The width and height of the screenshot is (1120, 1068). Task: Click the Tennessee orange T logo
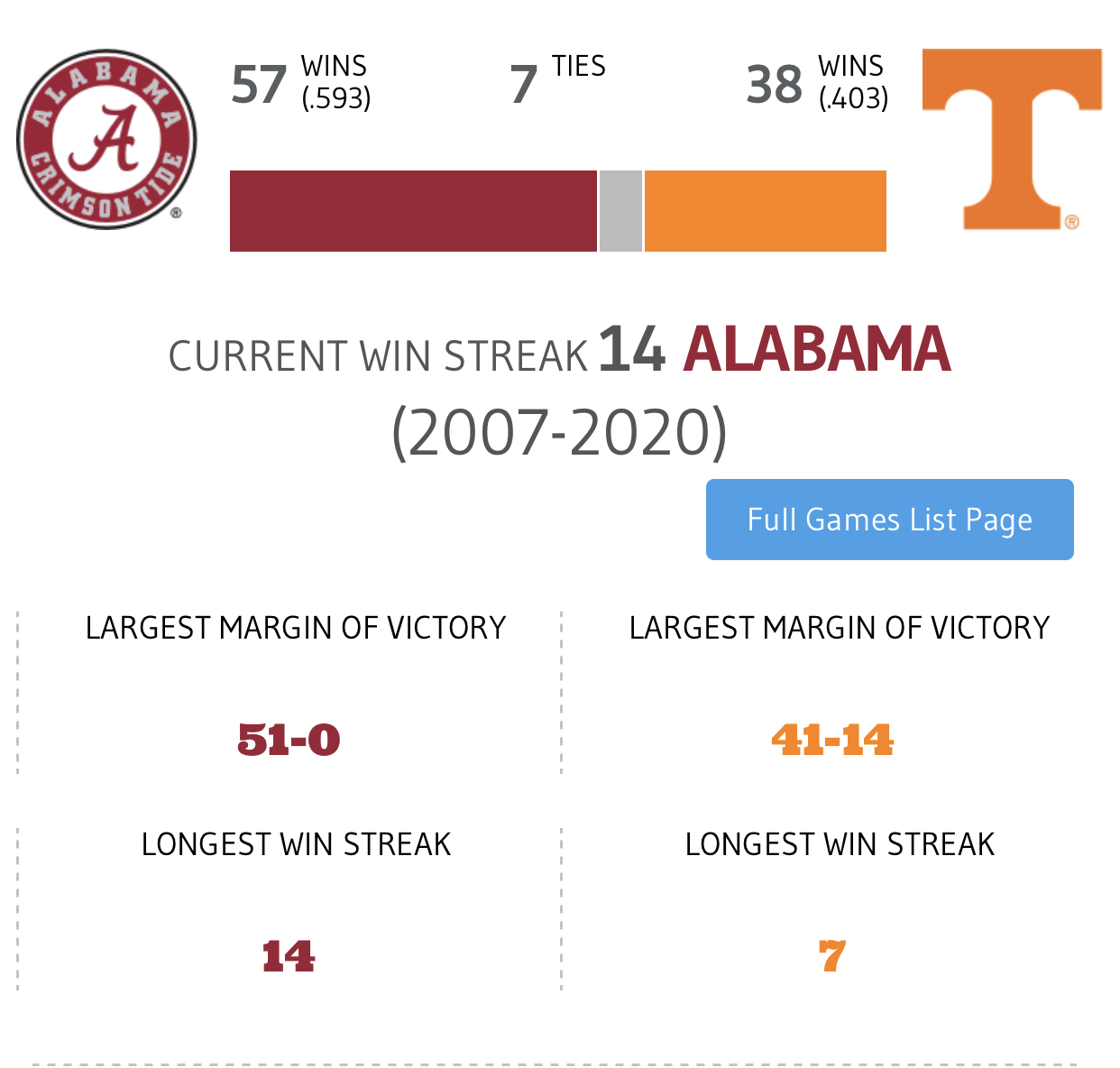[x=1012, y=140]
